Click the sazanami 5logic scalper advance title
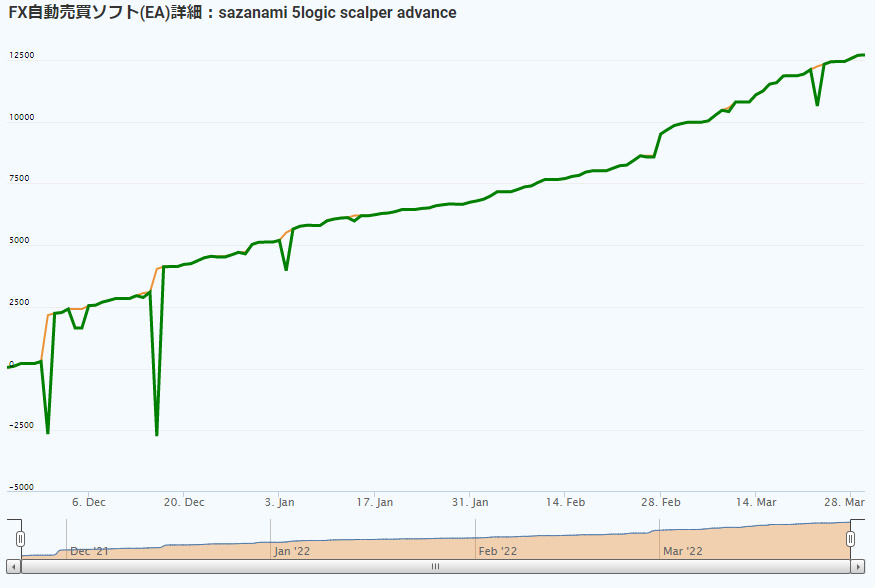The width and height of the screenshot is (892, 588). click(x=337, y=13)
